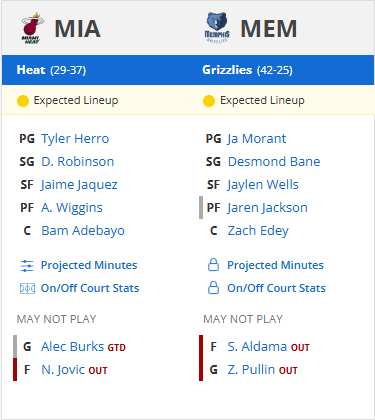Click the yellow Expected Lineup dot for Heat
Image resolution: width=375 pixels, height=420 pixels.
pos(23,101)
